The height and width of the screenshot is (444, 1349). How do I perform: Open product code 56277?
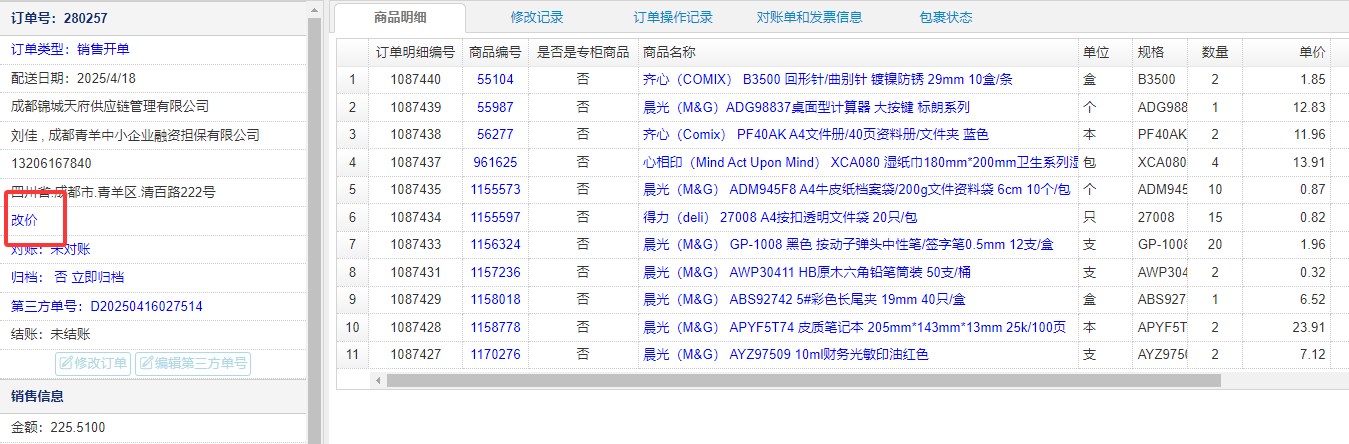click(x=495, y=134)
